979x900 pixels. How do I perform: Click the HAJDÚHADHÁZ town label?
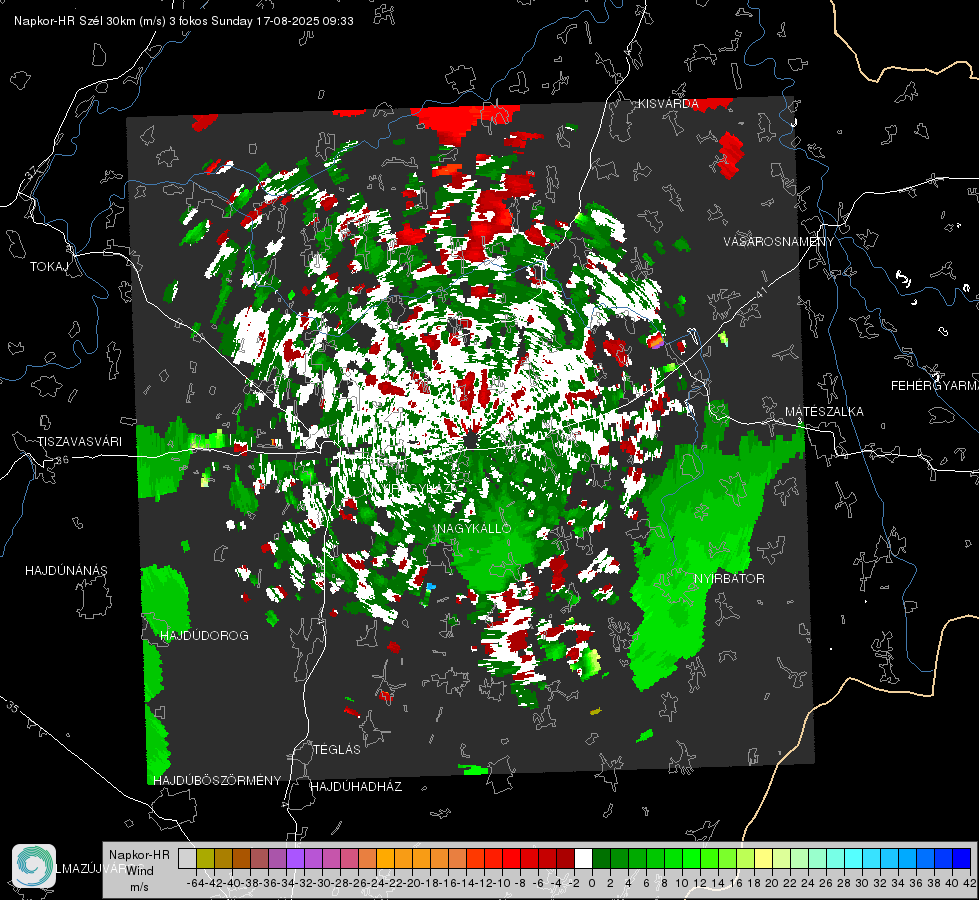[356, 787]
